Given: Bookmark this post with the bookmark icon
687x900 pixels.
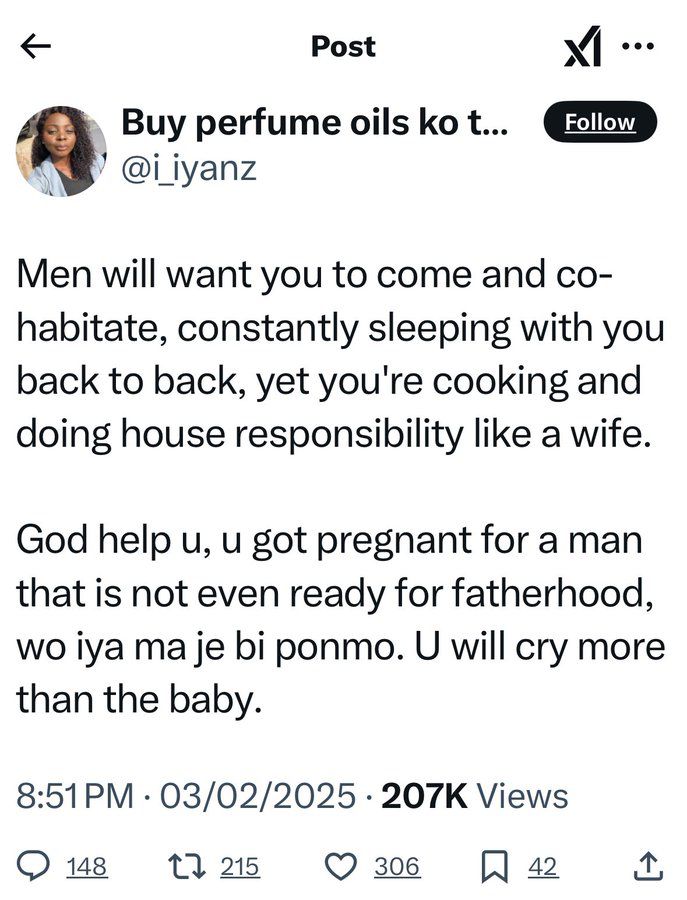Looking at the screenshot, I should (494, 866).
